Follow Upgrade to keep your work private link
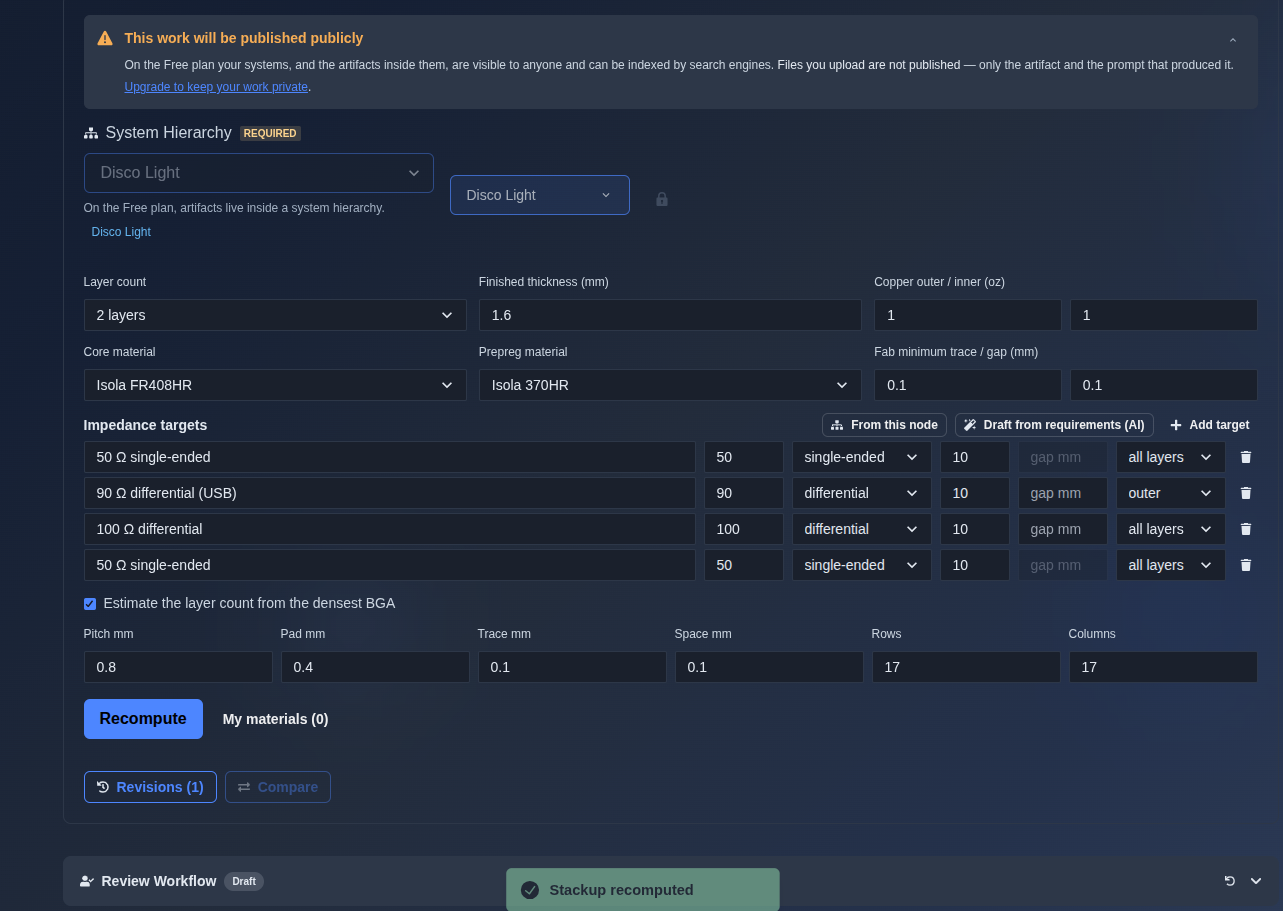Screen dimensions: 1283x911 216,87
